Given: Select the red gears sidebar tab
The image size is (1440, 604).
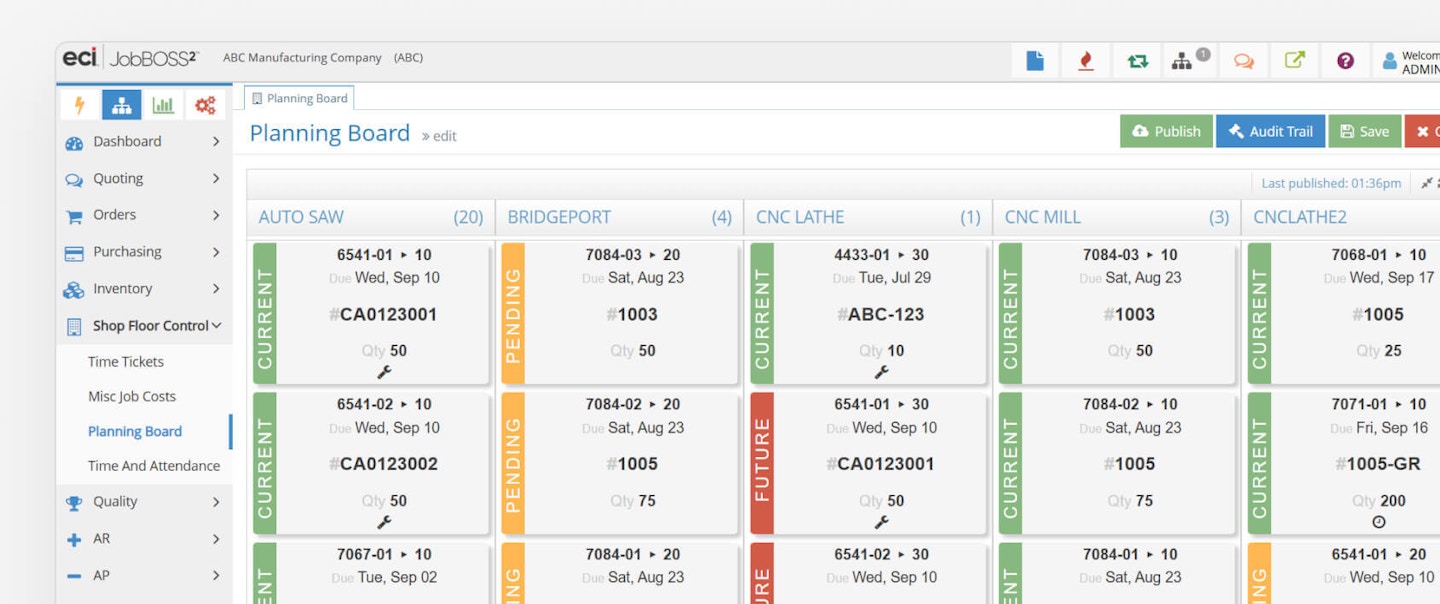Looking at the screenshot, I should point(205,105).
